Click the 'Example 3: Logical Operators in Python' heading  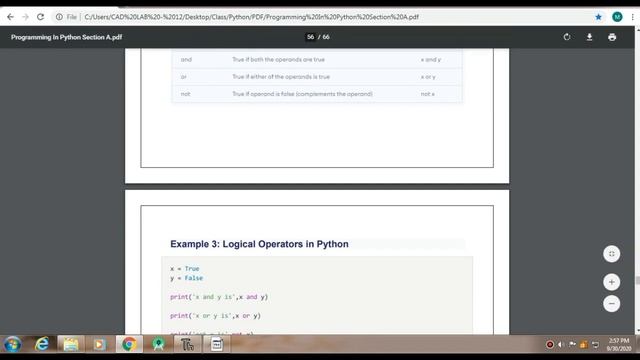[x=259, y=244]
